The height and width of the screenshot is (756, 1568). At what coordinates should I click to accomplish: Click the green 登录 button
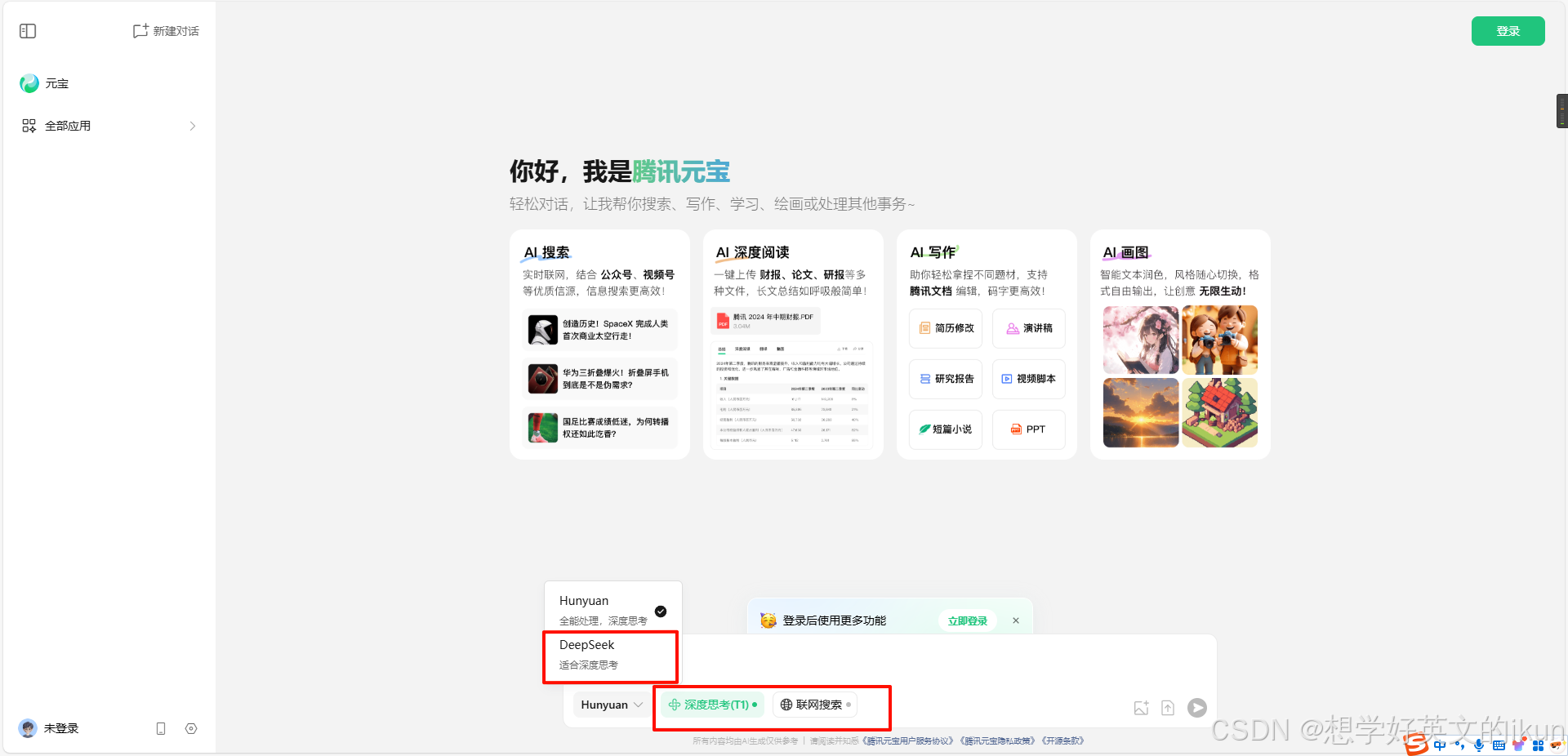pyautogui.click(x=1508, y=31)
